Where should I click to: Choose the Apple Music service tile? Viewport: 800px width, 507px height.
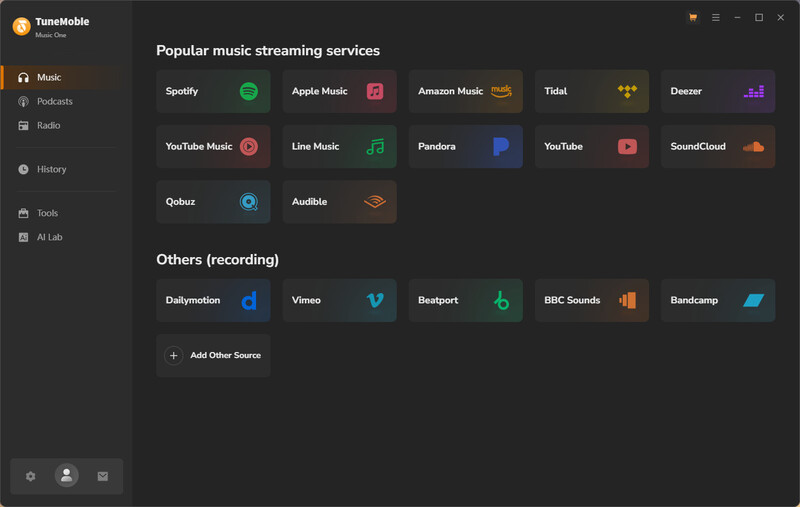[x=339, y=91]
